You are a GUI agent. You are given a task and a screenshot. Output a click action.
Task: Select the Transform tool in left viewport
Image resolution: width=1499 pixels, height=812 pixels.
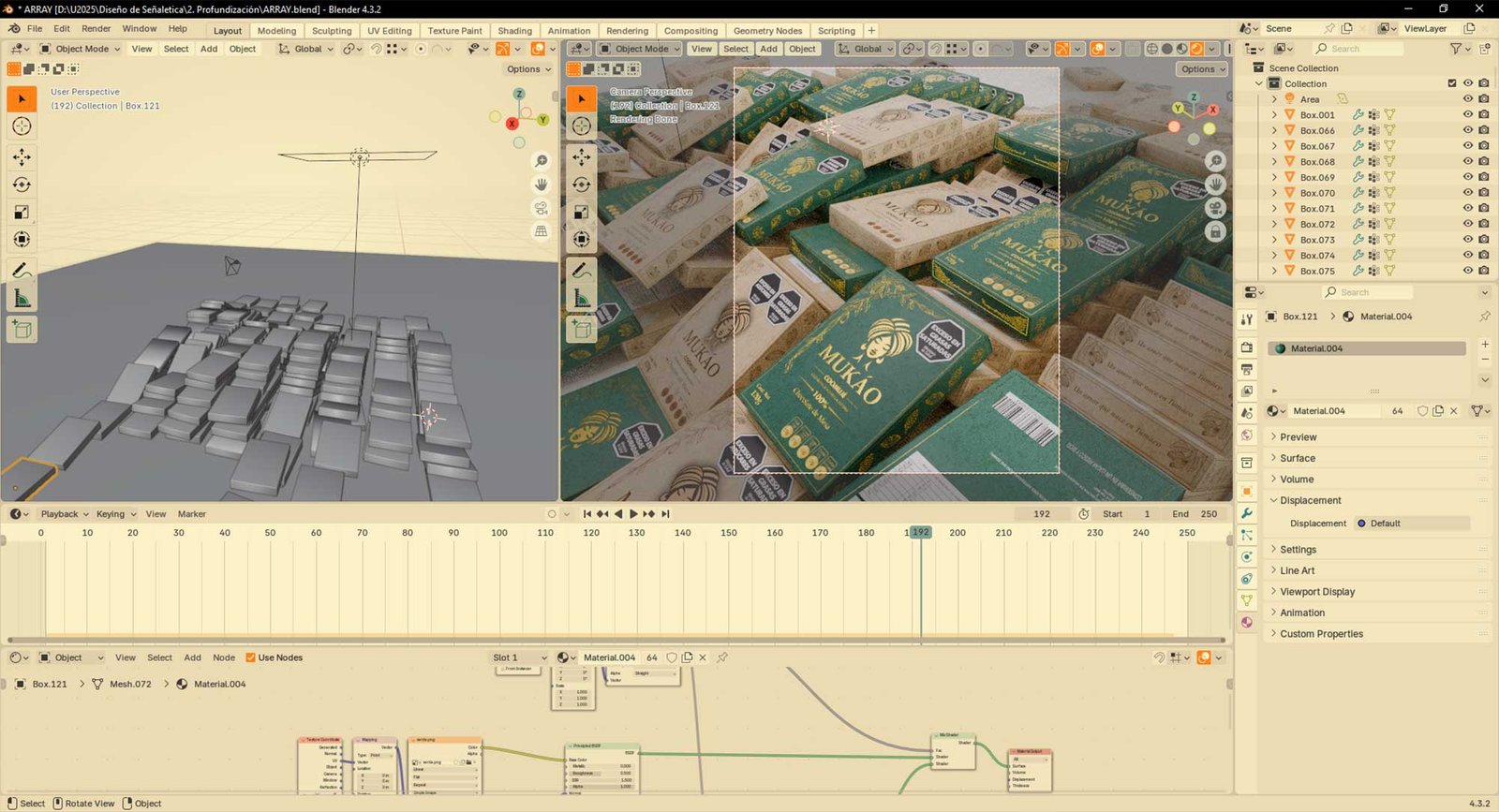[22, 240]
